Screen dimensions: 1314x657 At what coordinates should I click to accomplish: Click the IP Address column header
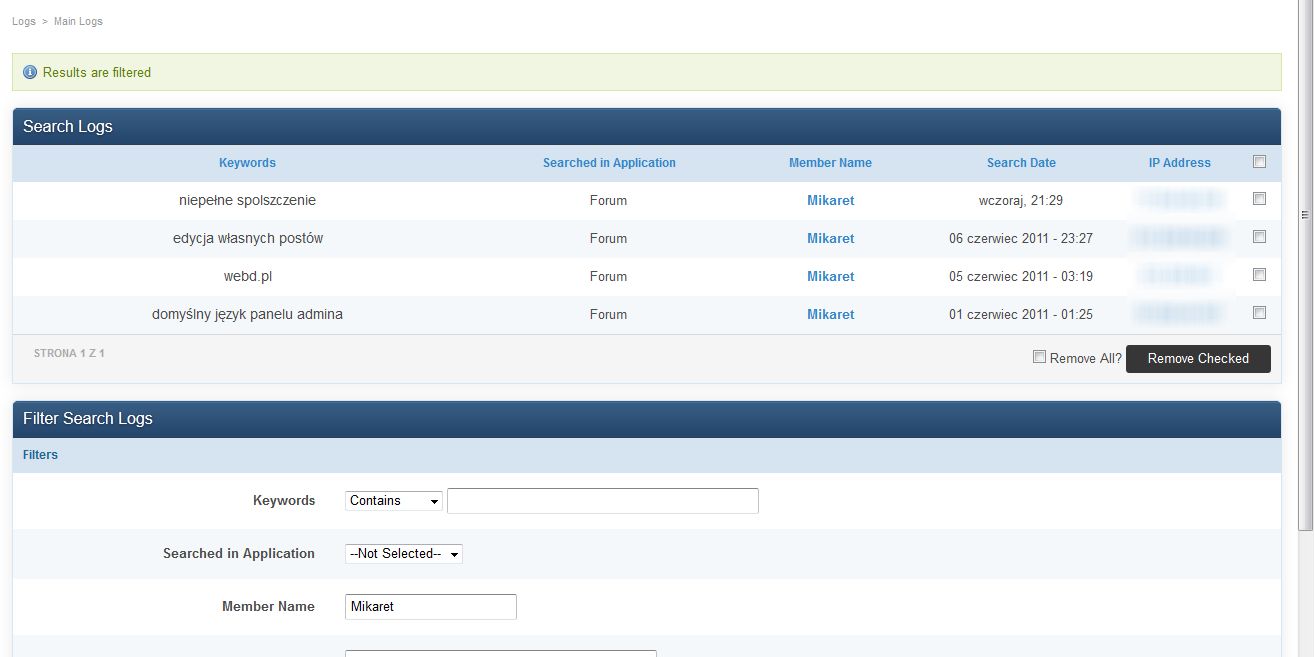[1179, 163]
